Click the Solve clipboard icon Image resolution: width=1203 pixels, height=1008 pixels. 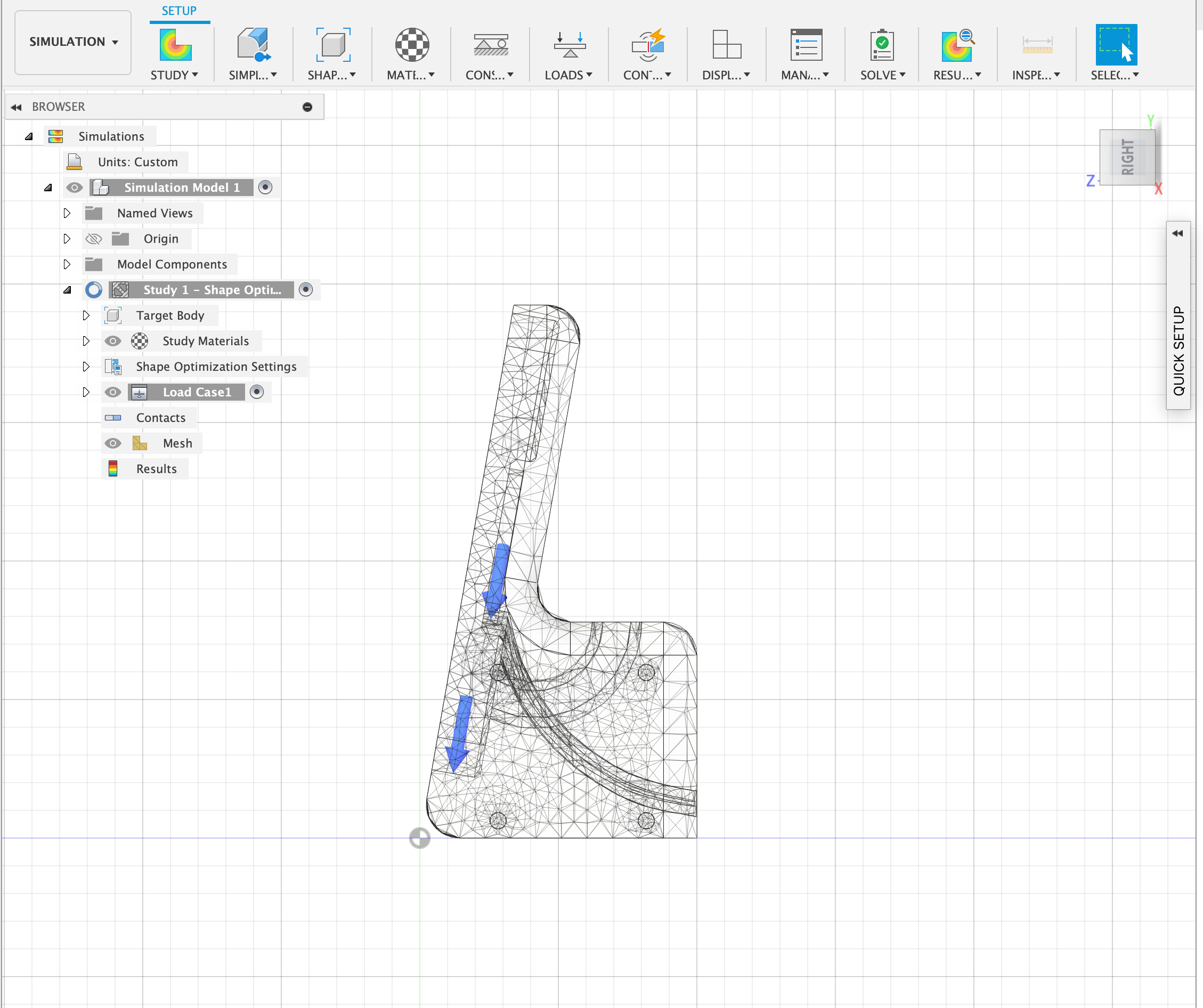882,45
